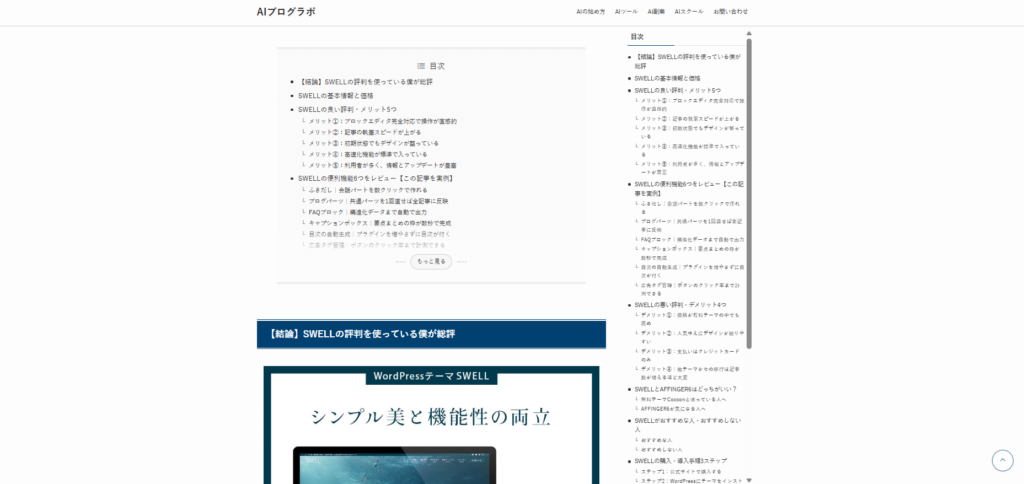1024x484 pixels.
Task: In sidebar 目次, open メリット②：記事の執筆スピード
Action: click(x=690, y=119)
